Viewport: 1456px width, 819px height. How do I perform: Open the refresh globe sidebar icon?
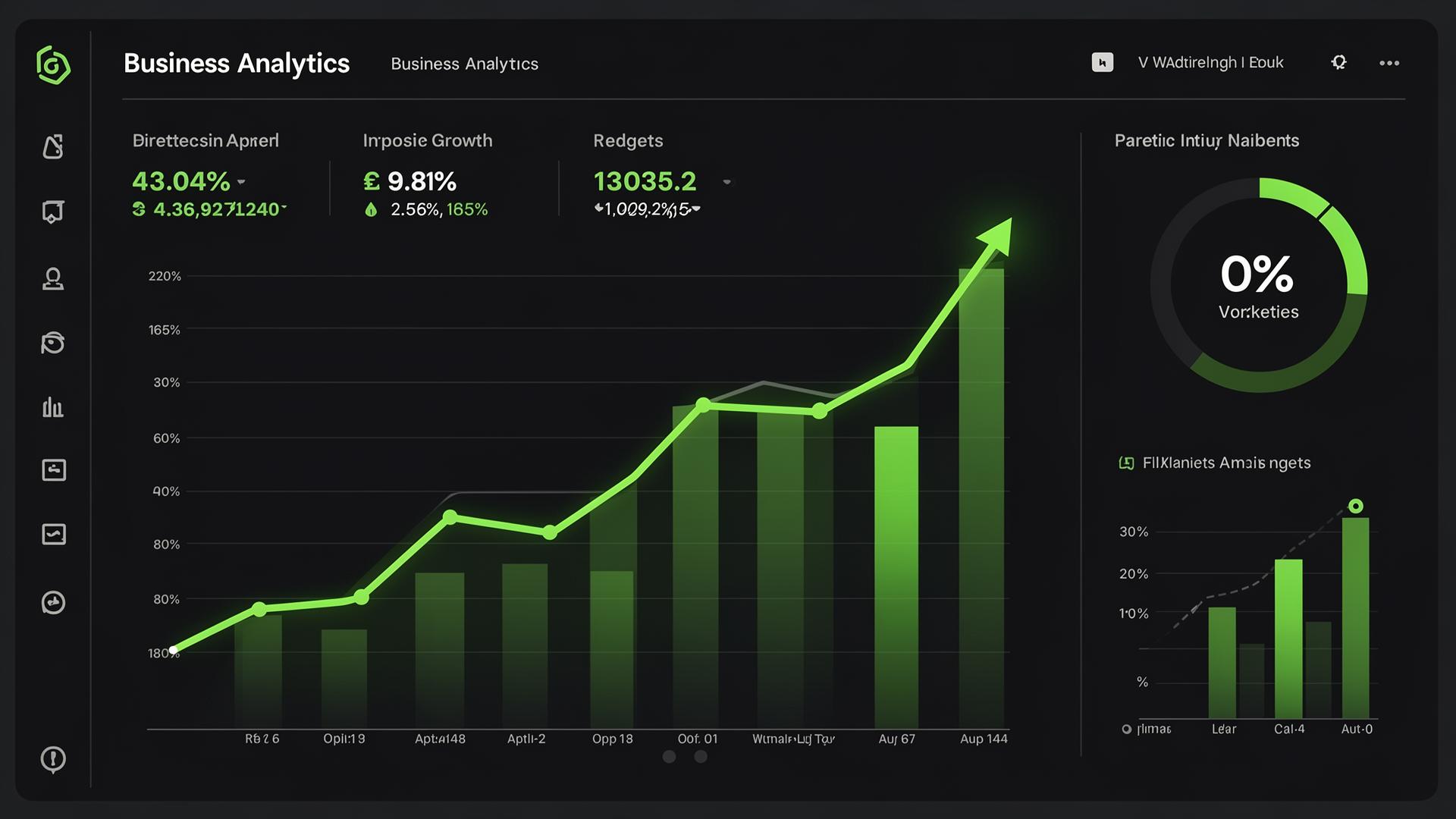(x=53, y=343)
